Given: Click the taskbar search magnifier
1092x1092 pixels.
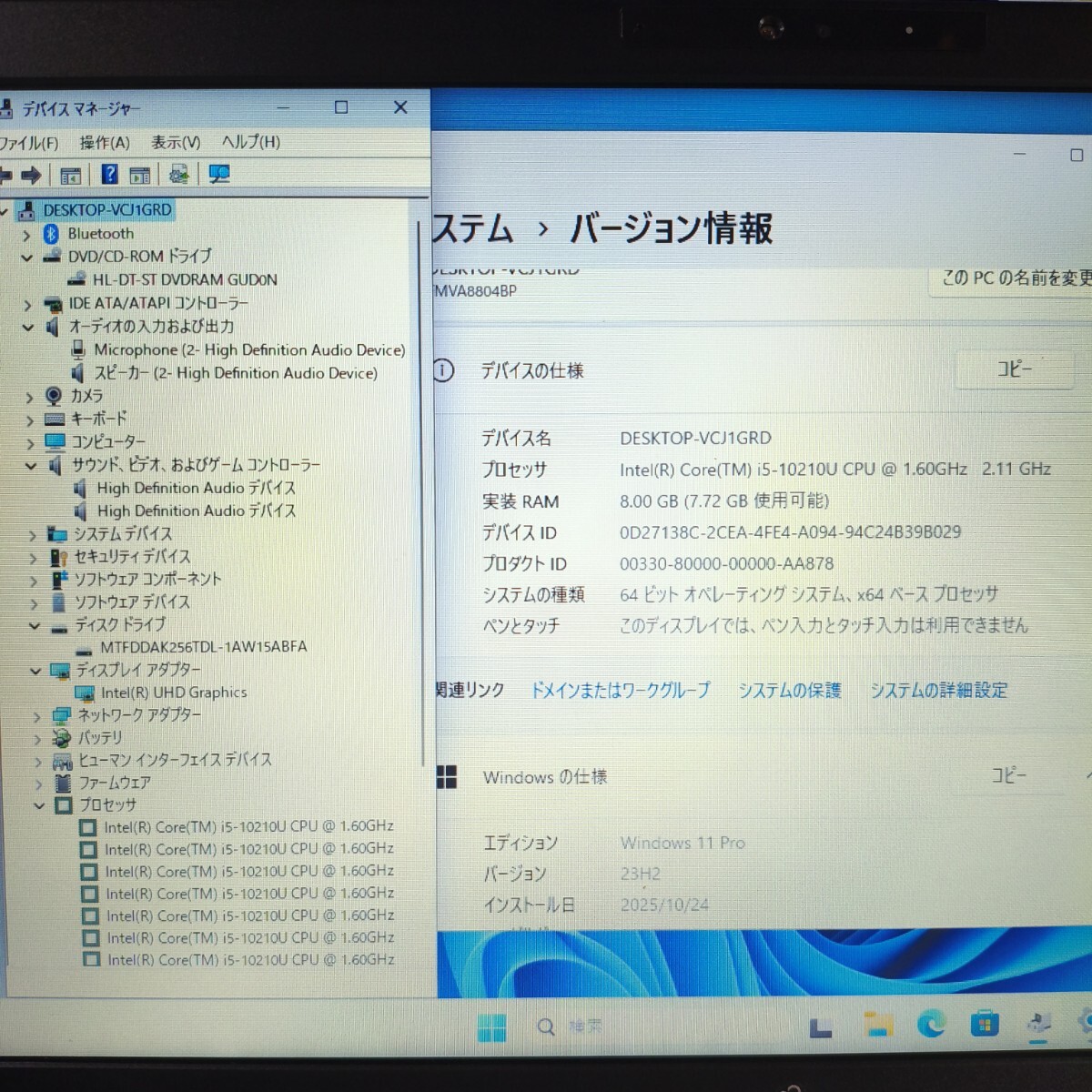Looking at the screenshot, I should pyautogui.click(x=546, y=1027).
